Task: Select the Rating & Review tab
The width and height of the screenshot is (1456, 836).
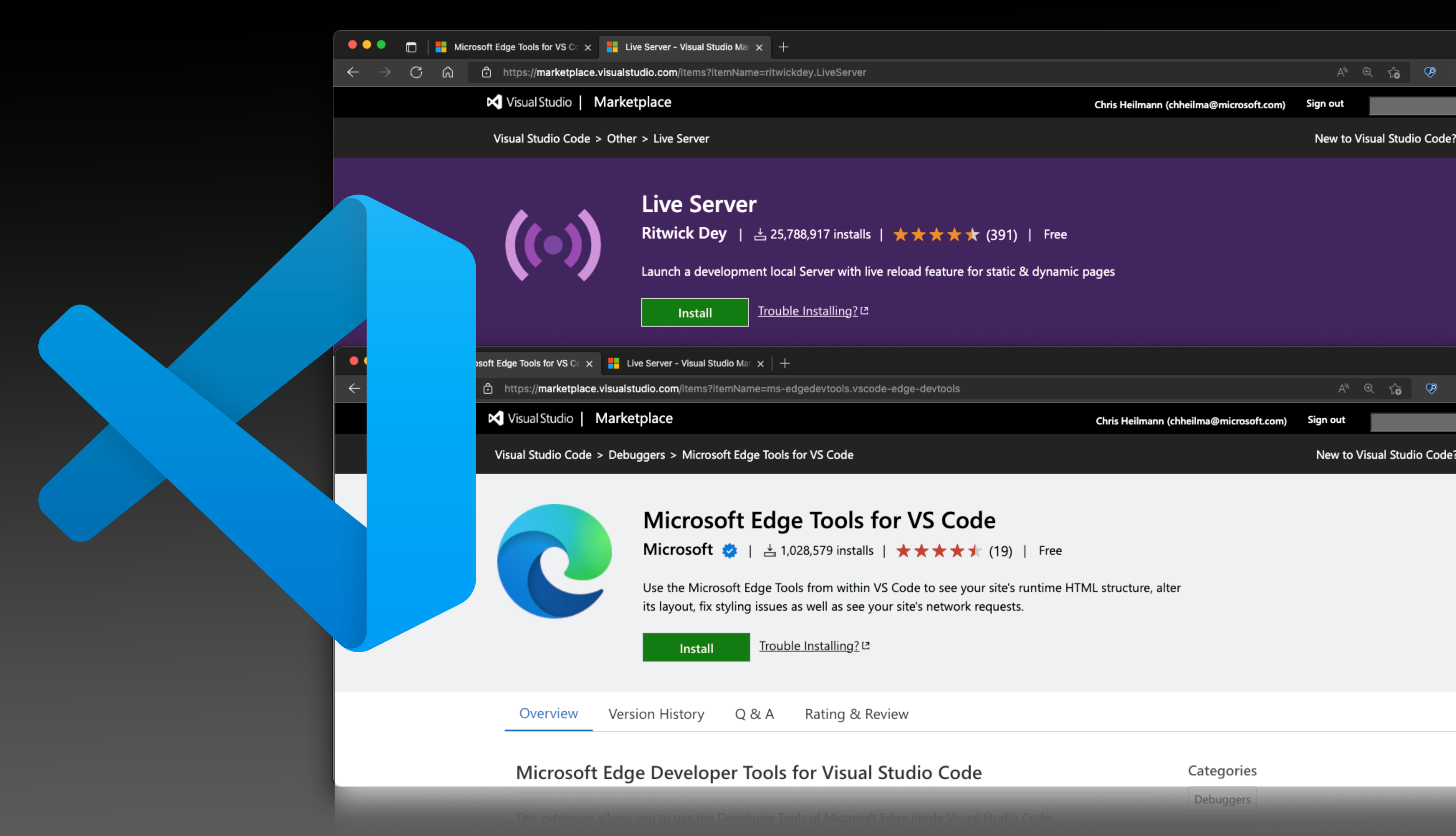Action: click(856, 714)
